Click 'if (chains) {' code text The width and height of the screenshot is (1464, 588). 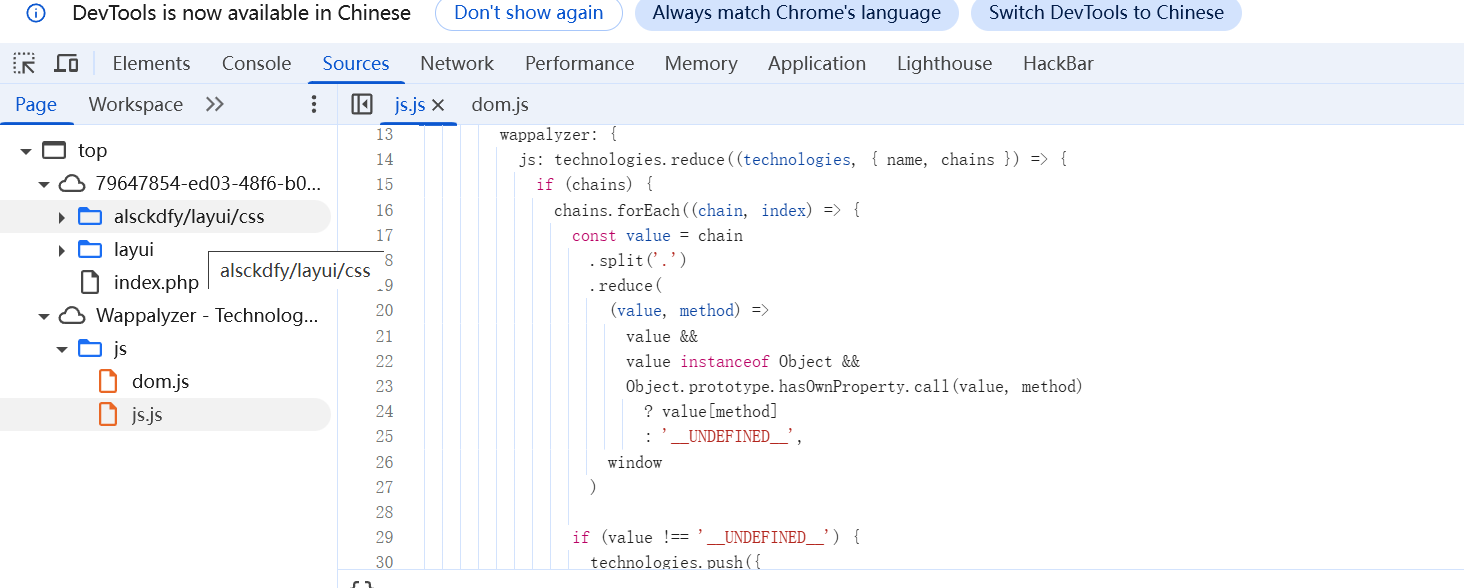click(594, 185)
